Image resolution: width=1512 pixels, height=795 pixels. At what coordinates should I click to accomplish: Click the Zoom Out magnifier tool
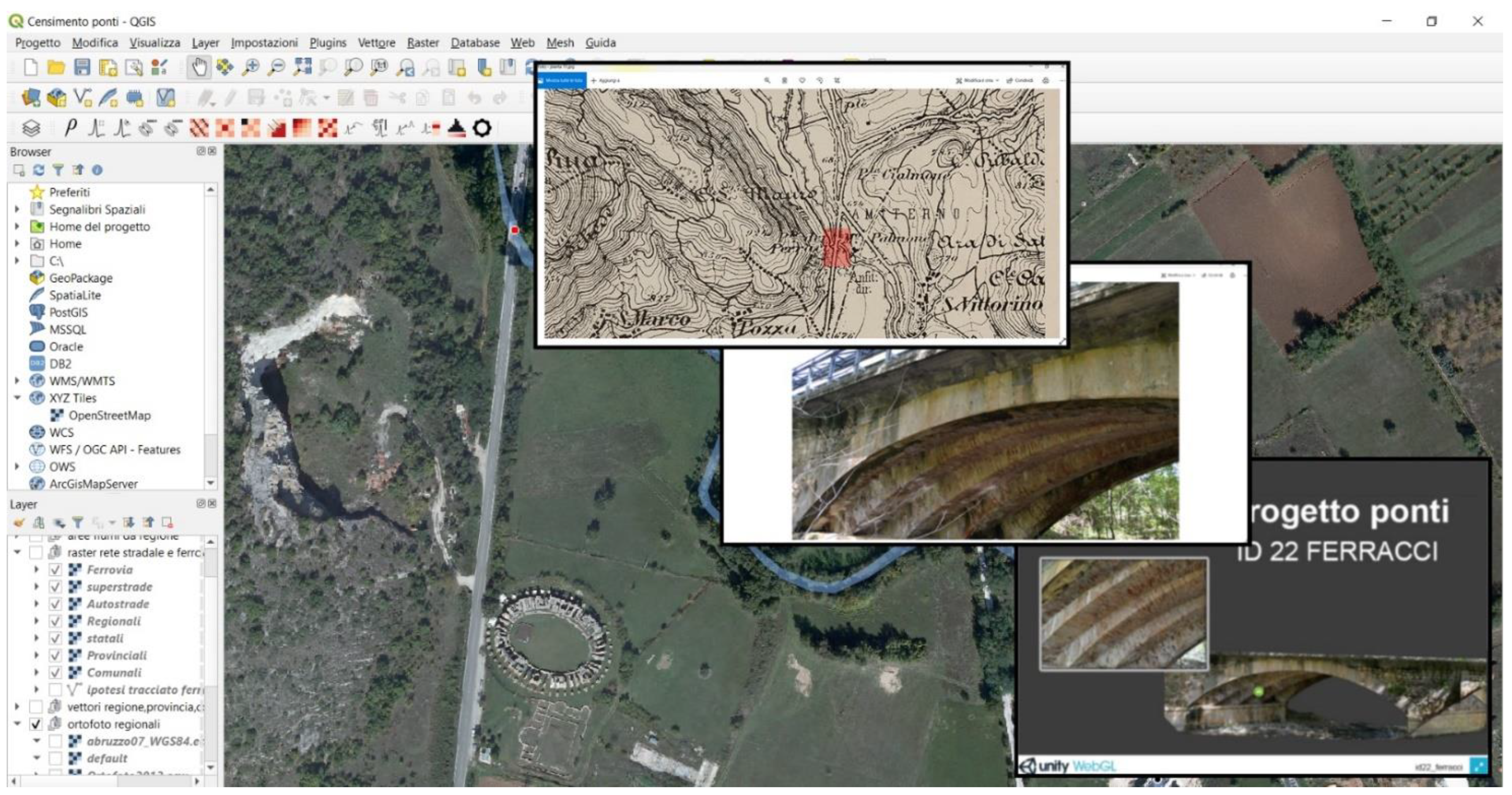tap(276, 67)
